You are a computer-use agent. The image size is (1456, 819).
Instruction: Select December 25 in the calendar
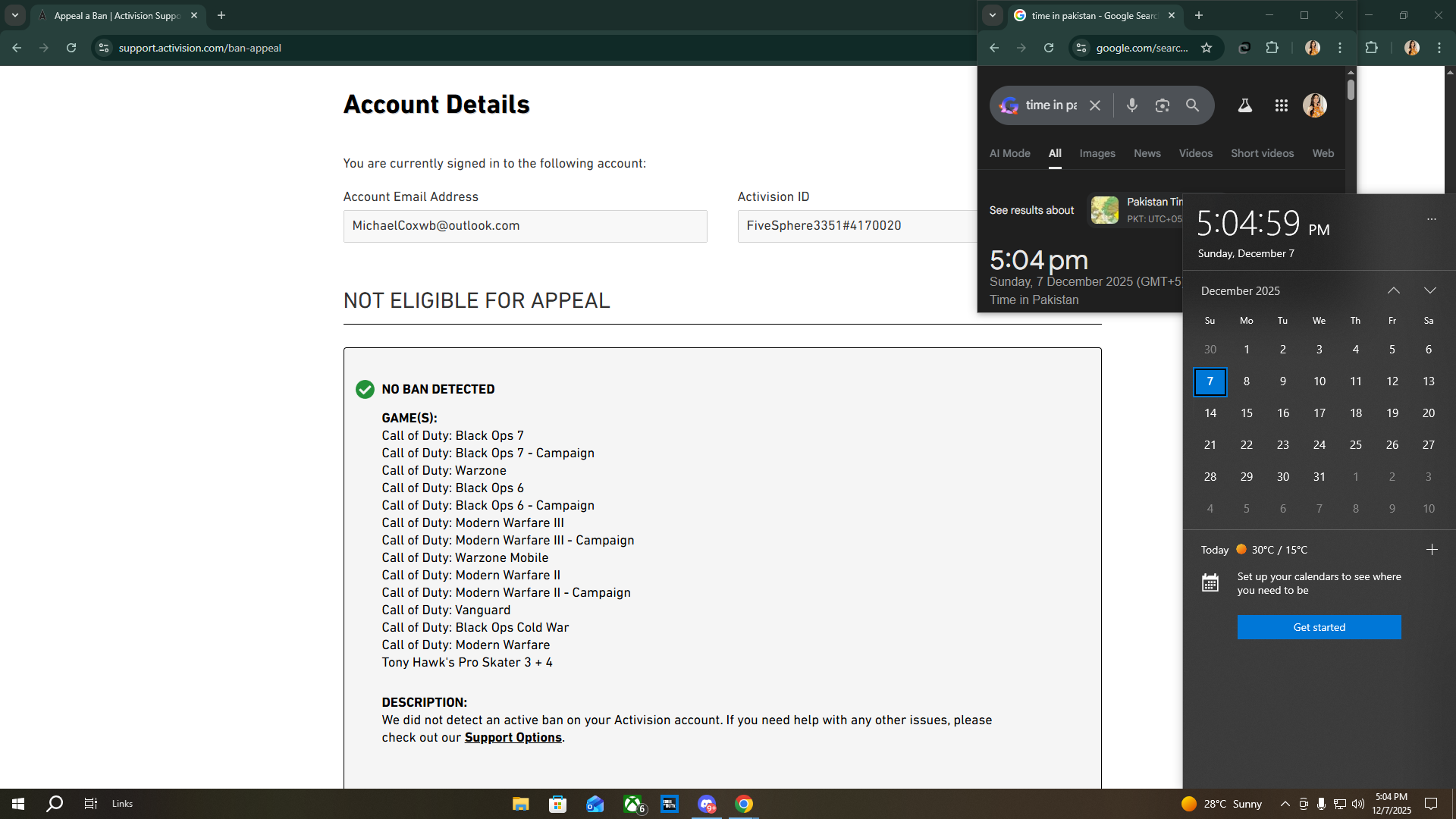point(1356,445)
